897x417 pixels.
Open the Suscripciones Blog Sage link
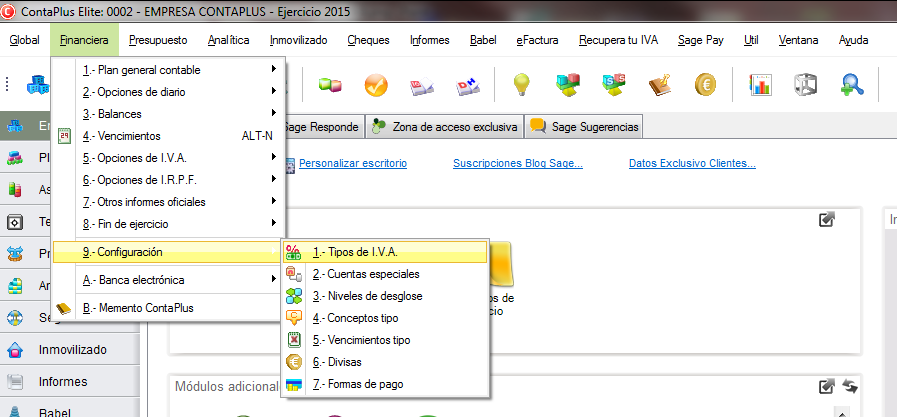coord(518,164)
